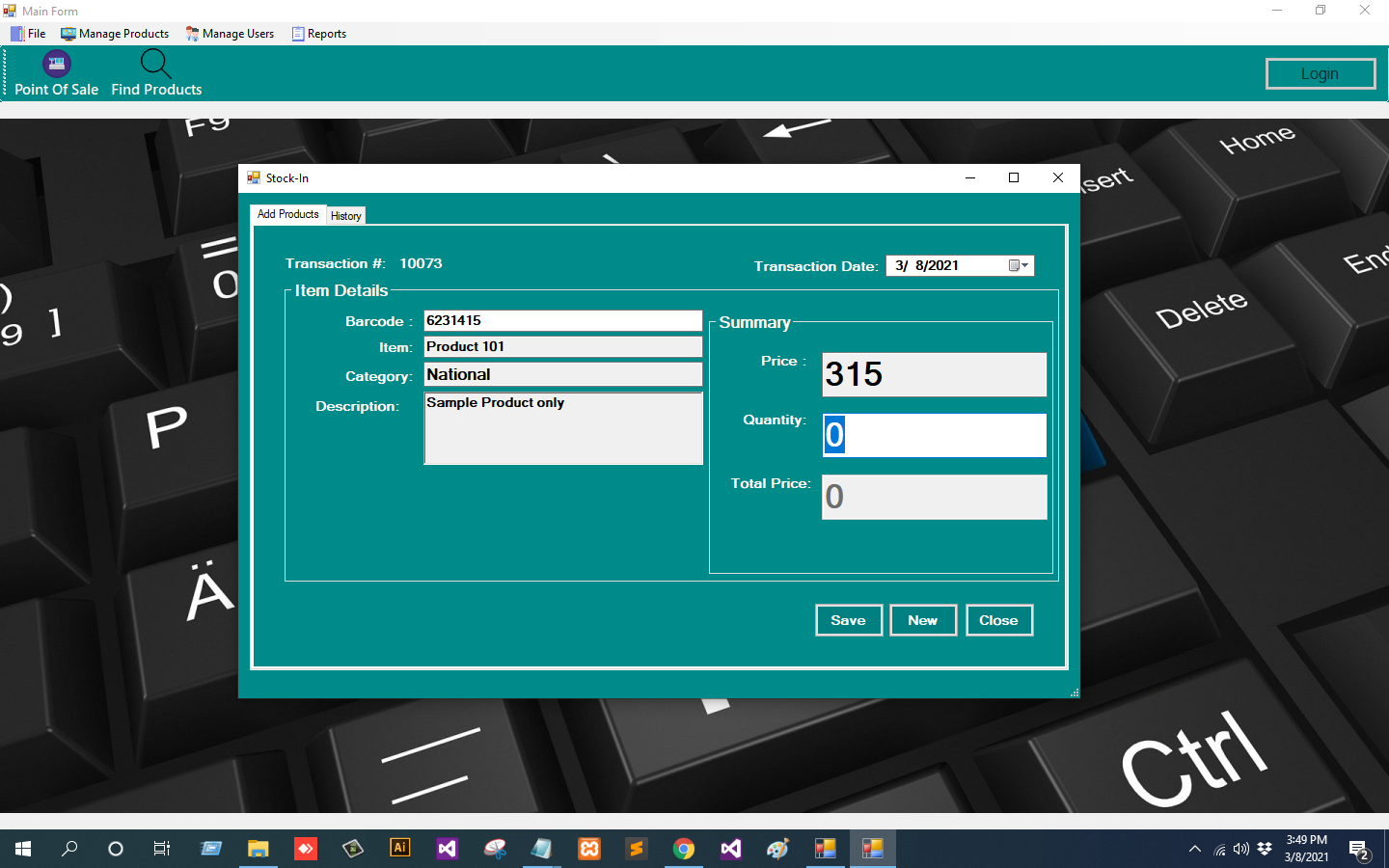Open the Windows Start menu

[x=23, y=849]
